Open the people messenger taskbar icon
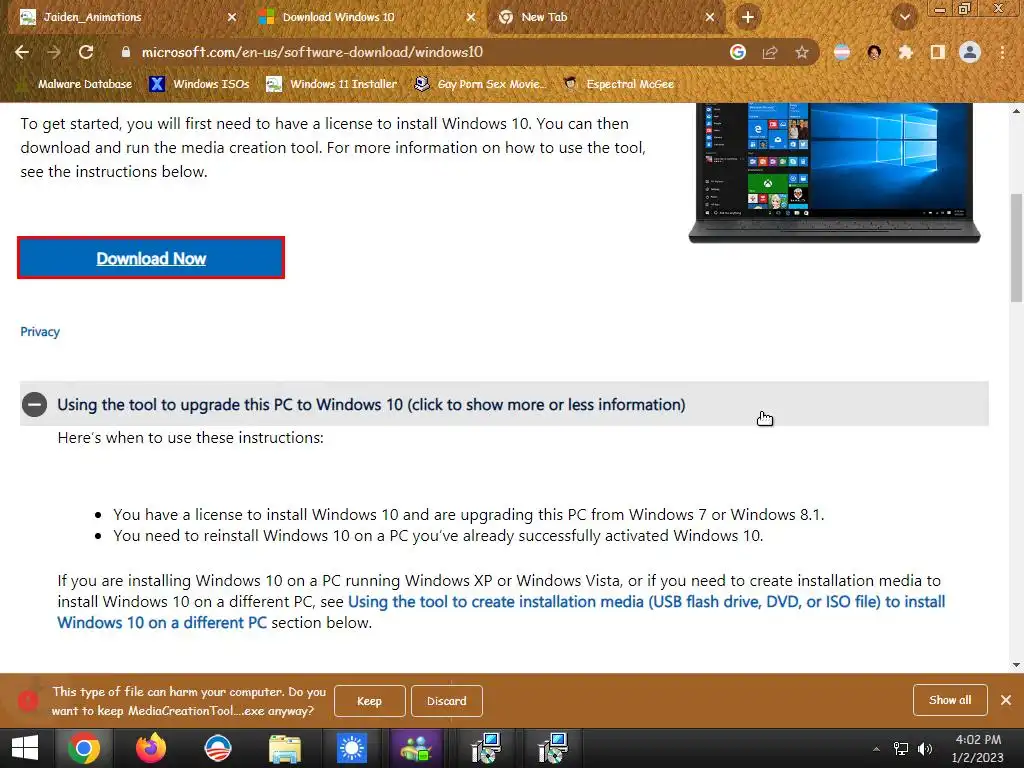Screen dimensions: 1024x768 (x=418, y=748)
